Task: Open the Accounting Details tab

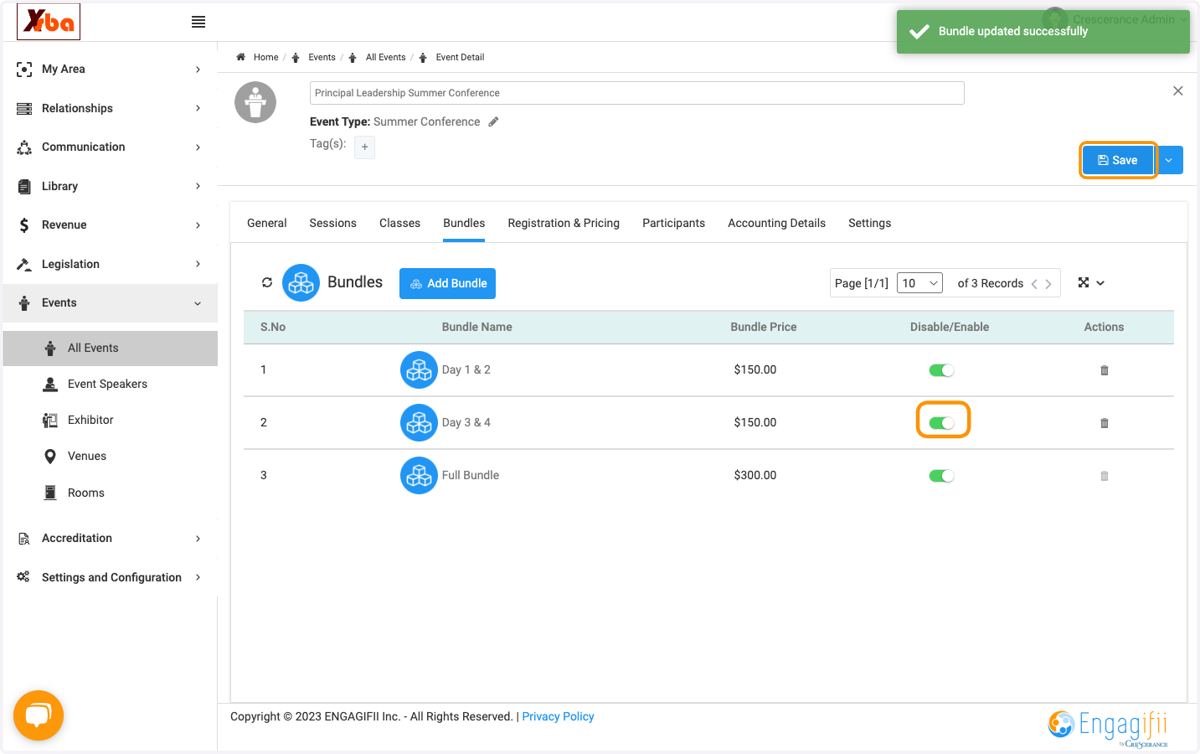Action: (x=777, y=223)
